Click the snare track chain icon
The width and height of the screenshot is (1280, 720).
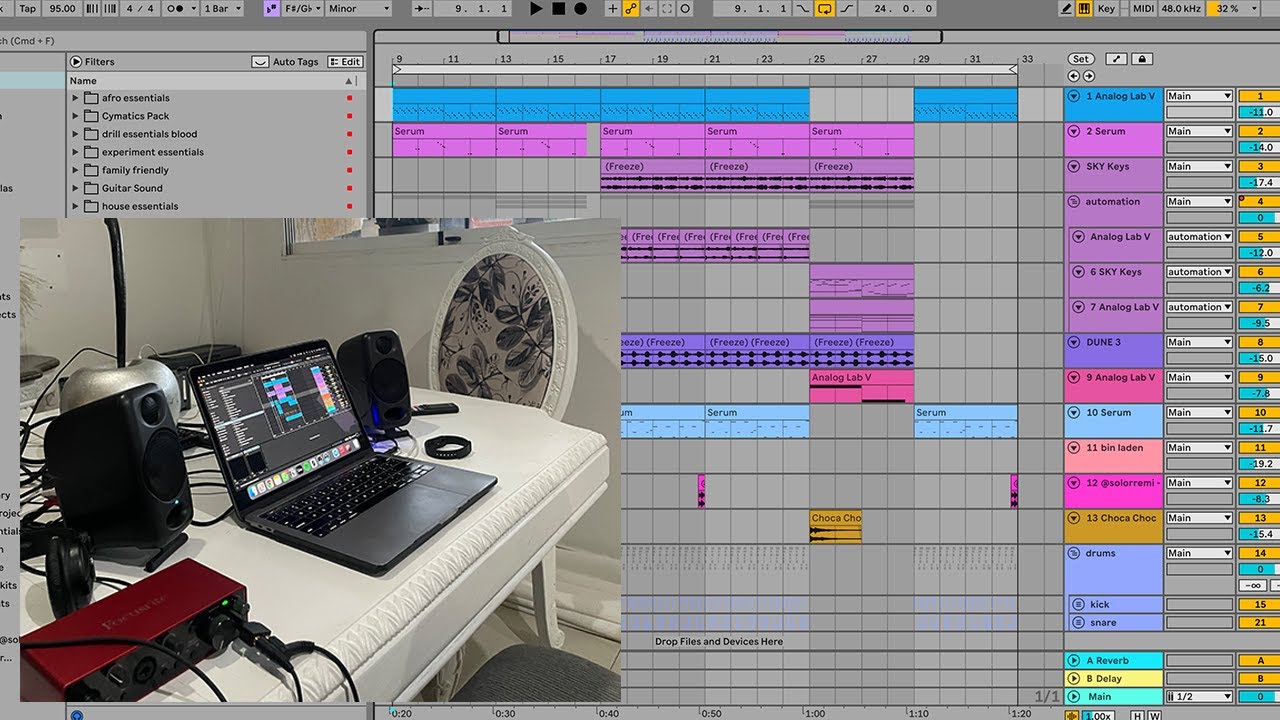point(1078,622)
